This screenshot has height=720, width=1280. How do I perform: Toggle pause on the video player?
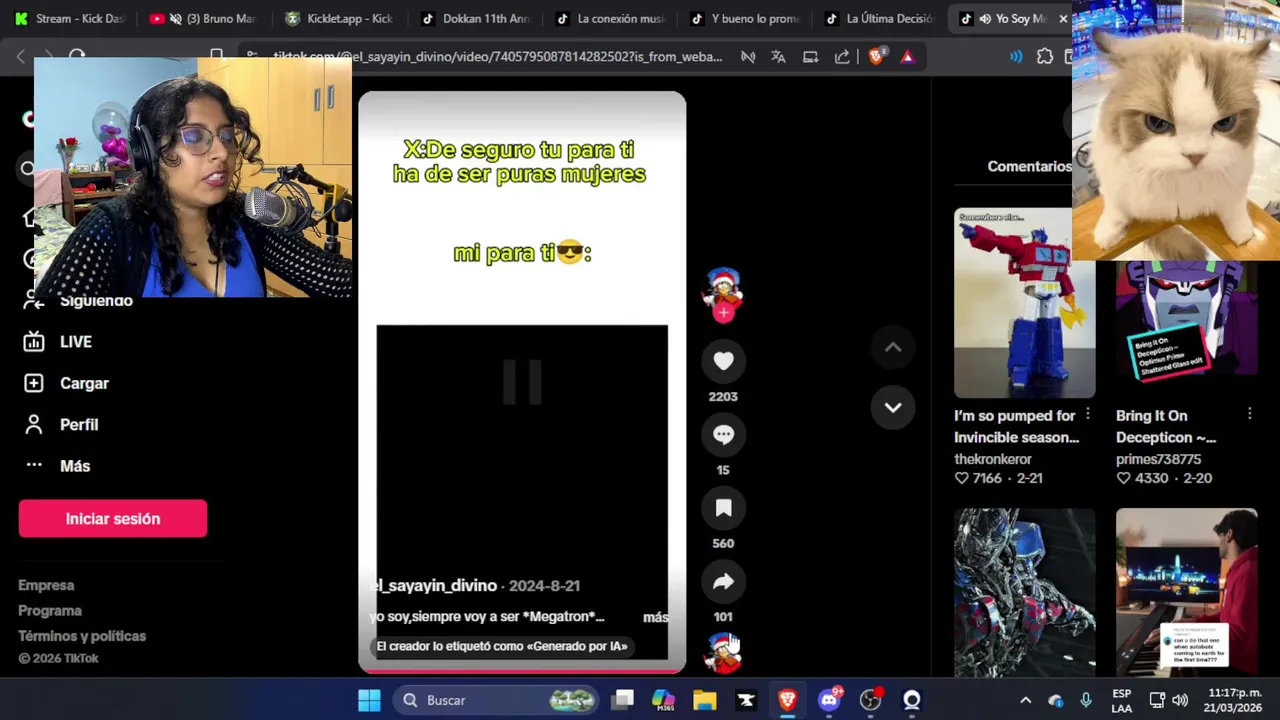(x=522, y=382)
